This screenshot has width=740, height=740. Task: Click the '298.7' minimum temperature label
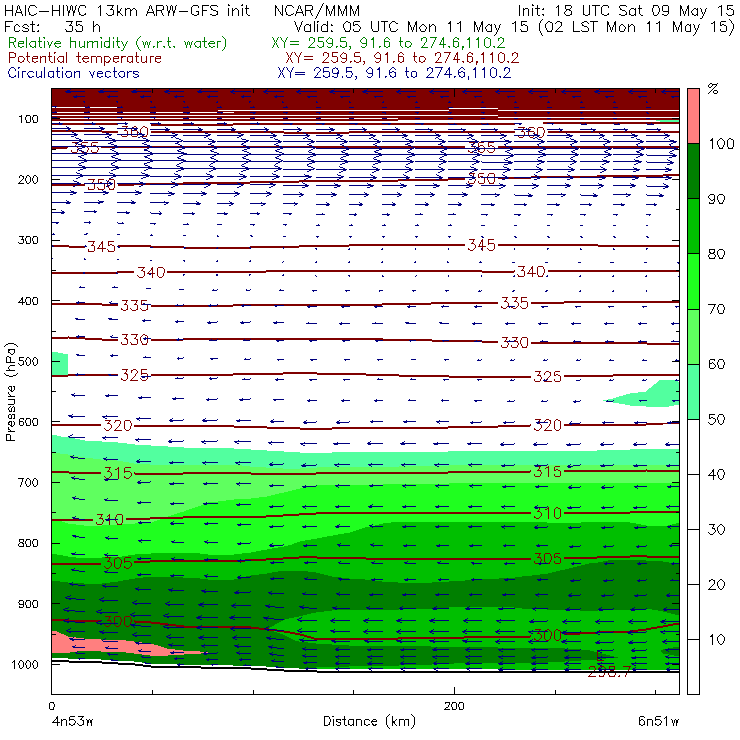609,672
